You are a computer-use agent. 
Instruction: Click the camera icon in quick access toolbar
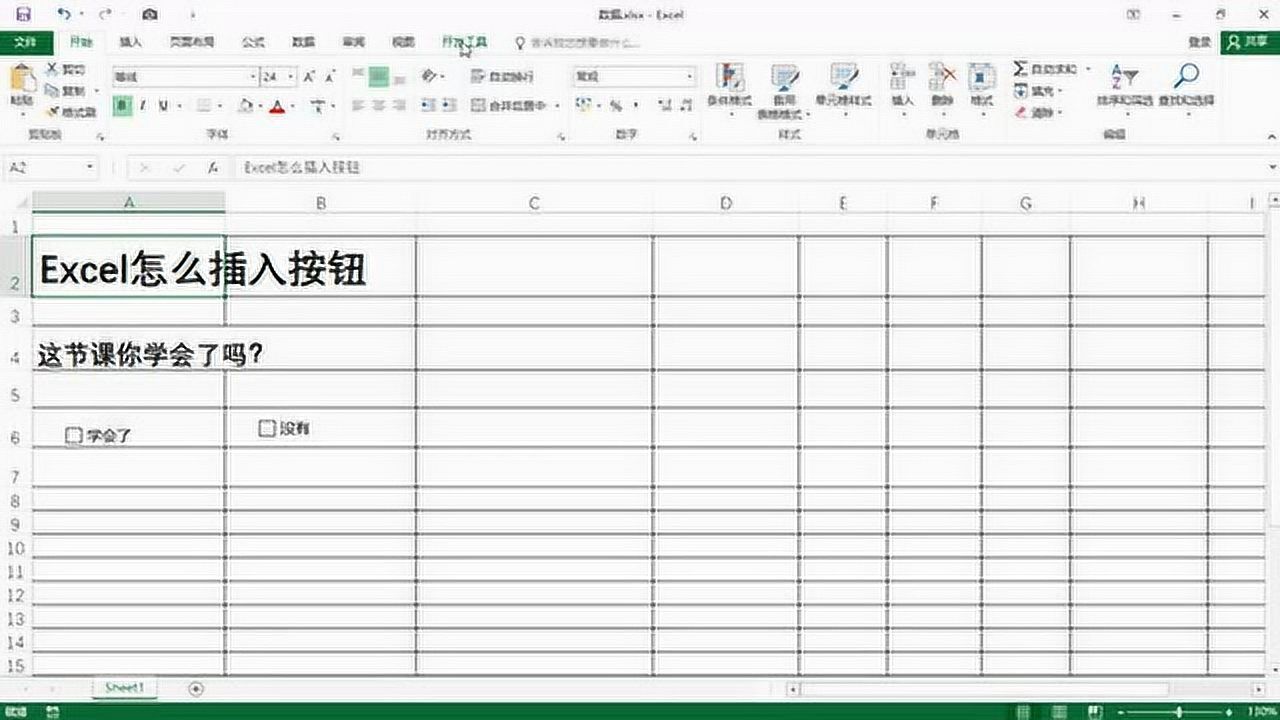tap(149, 14)
